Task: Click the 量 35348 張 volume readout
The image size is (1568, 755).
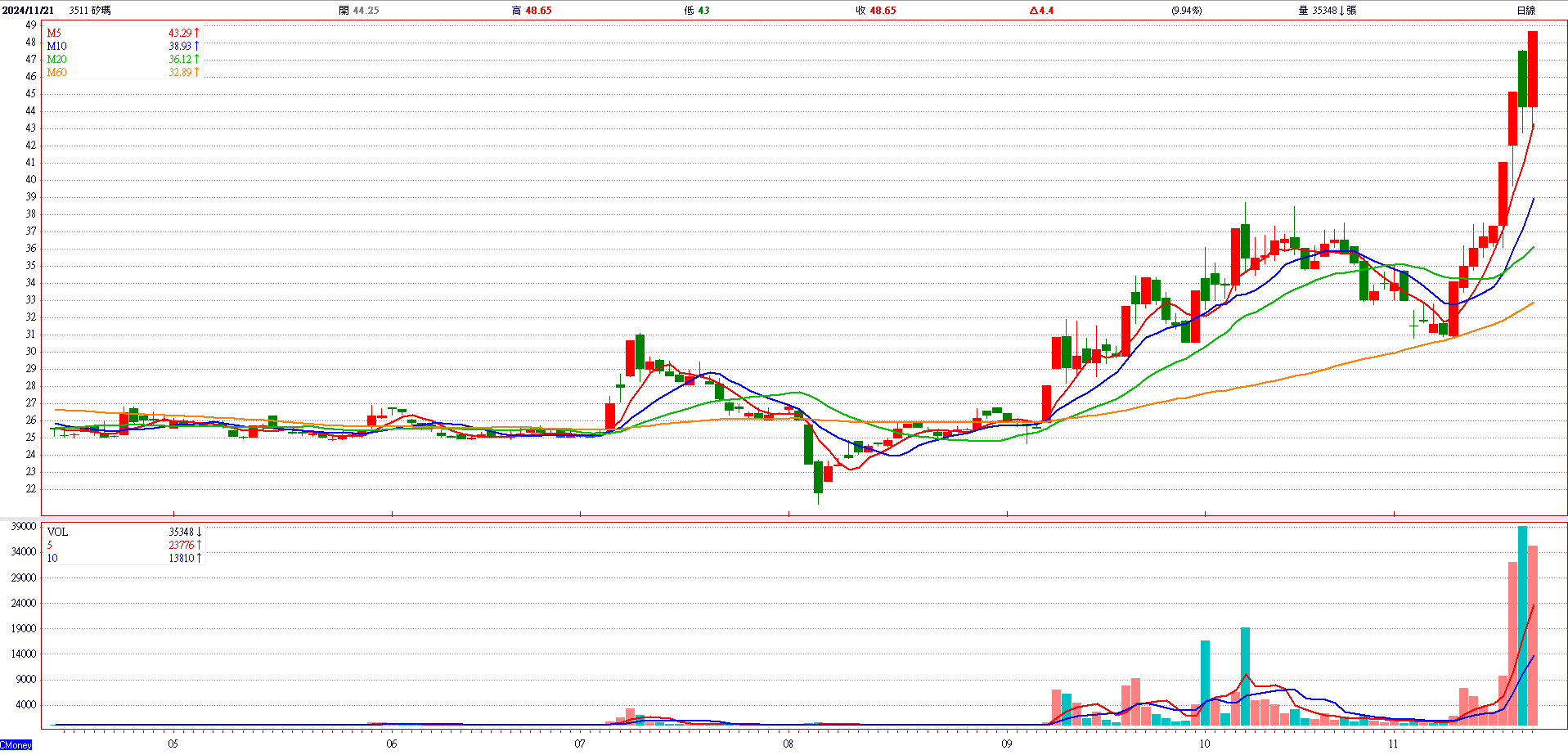Action: [x=1327, y=11]
